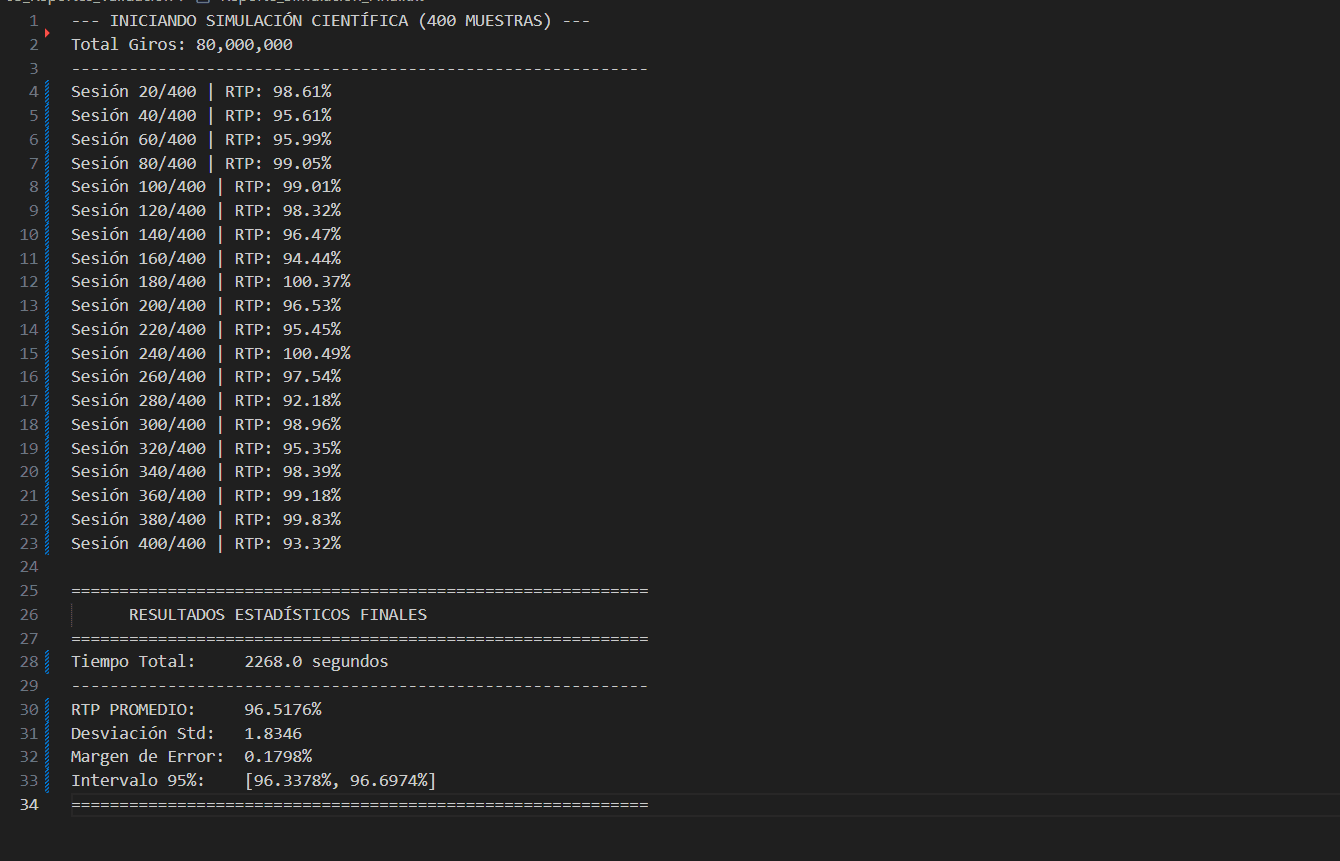The width and height of the screenshot is (1340, 861).
Task: Click the 'Sesión 280/400' text
Action: coord(139,401)
